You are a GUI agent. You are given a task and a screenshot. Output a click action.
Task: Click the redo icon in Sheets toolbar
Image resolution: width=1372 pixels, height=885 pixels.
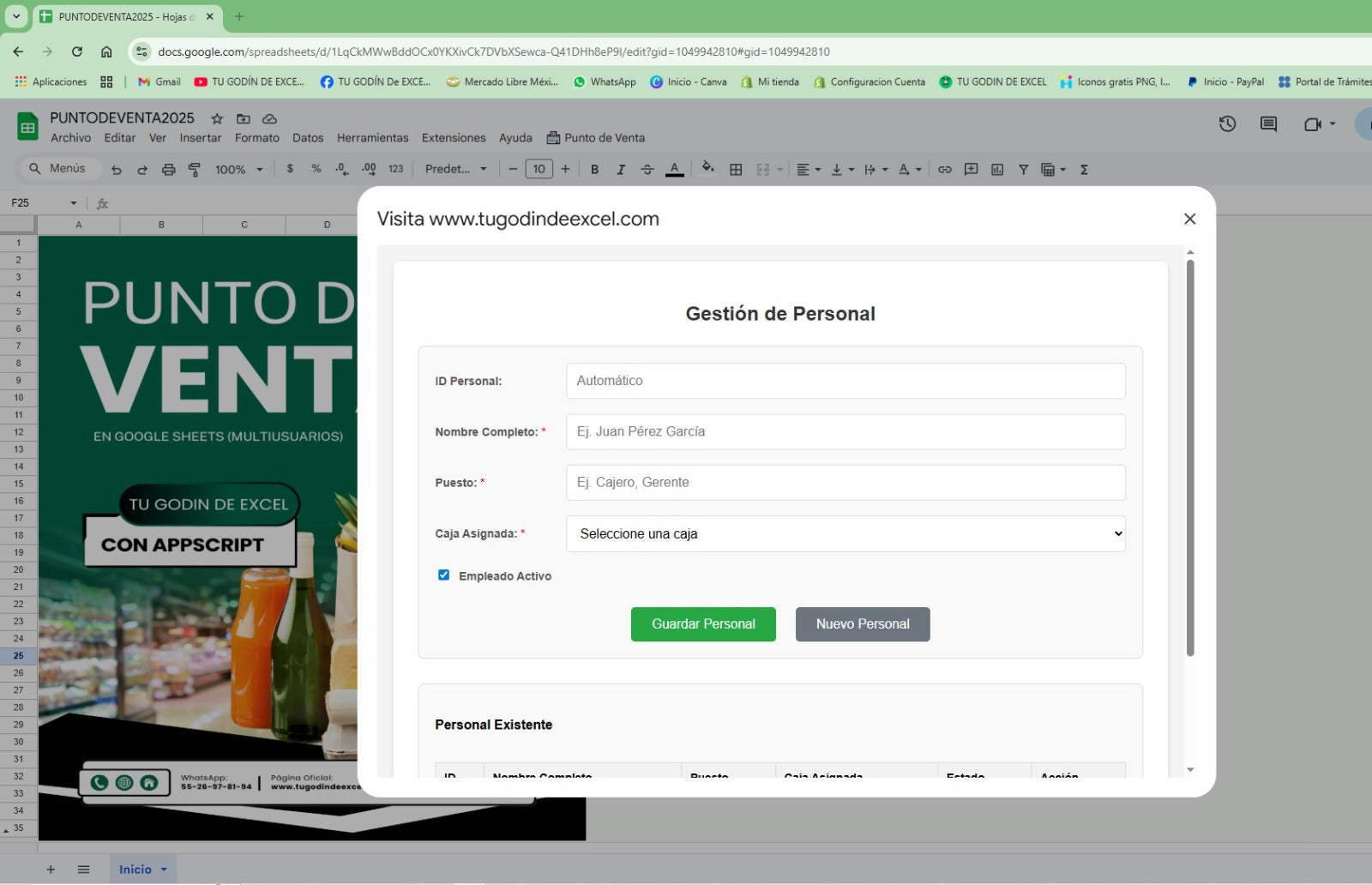coord(142,170)
